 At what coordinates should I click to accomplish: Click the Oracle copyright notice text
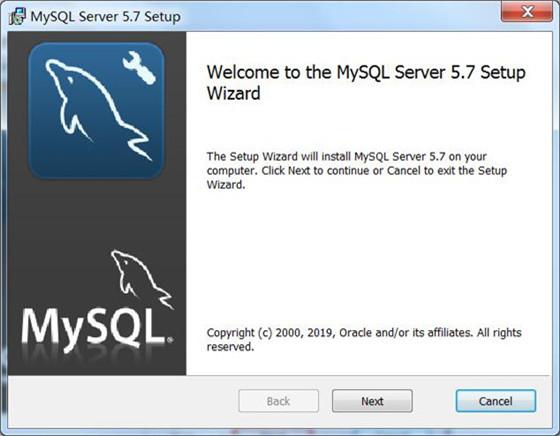click(x=364, y=339)
